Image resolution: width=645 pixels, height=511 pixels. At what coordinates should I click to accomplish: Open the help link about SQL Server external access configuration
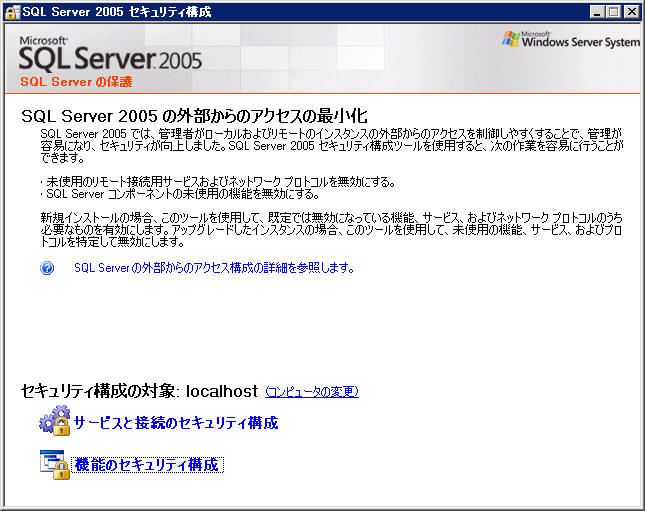(214, 268)
